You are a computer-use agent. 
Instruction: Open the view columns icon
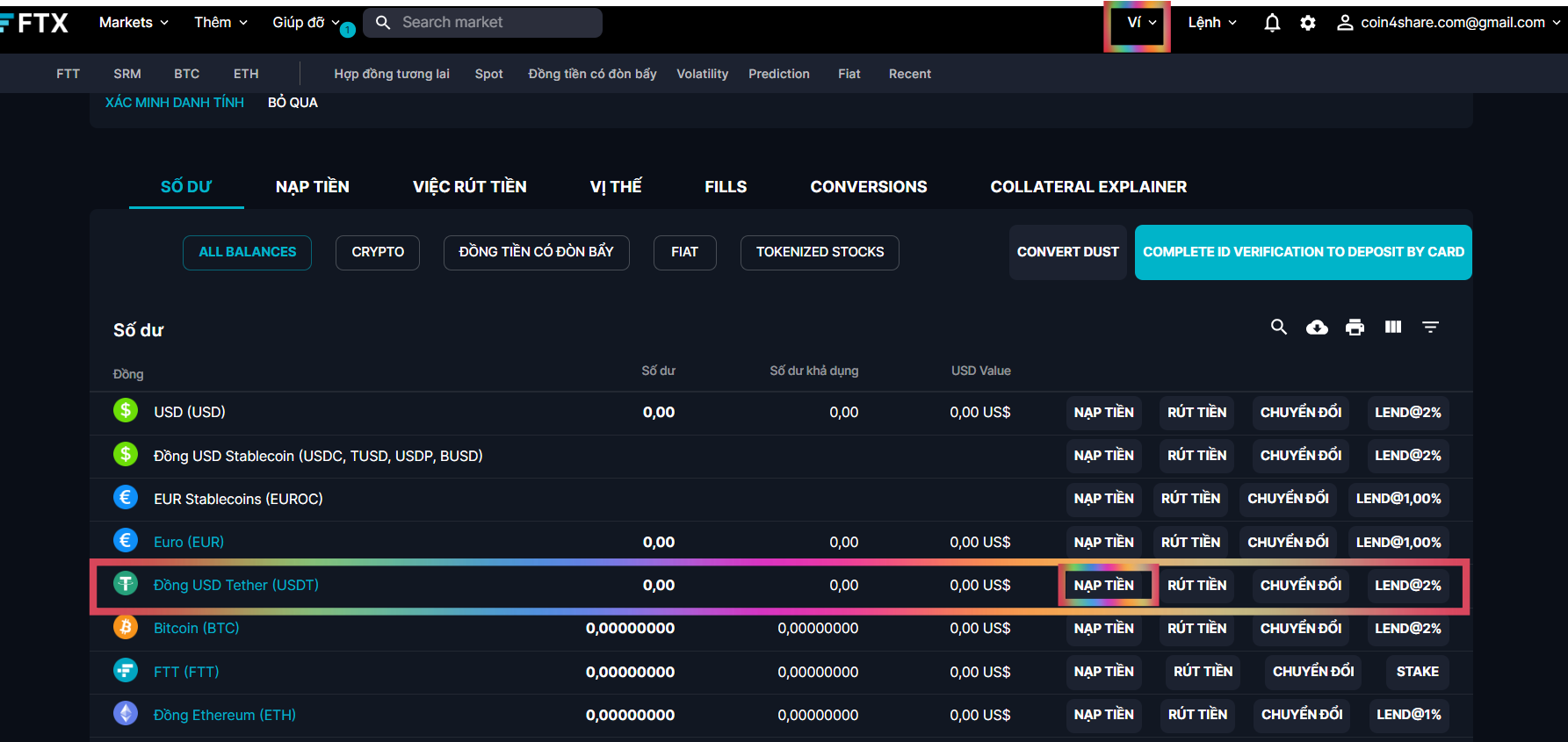(1393, 327)
